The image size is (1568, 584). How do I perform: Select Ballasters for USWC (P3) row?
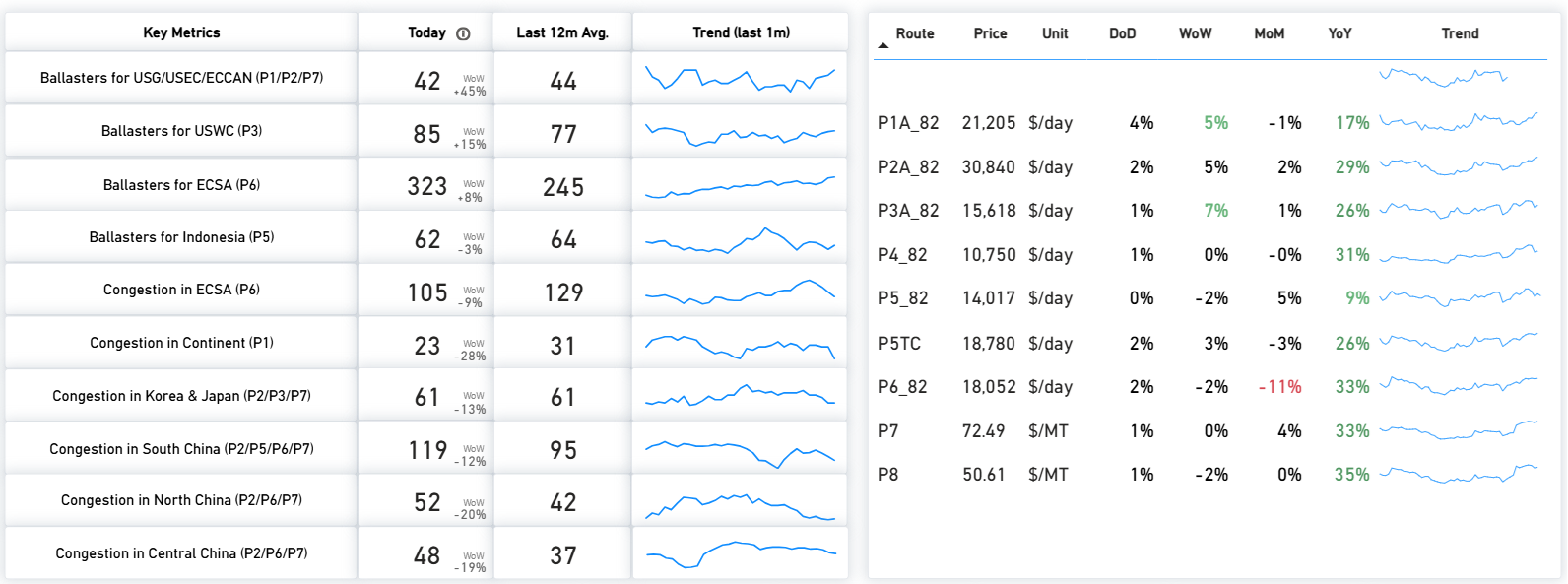click(426, 131)
